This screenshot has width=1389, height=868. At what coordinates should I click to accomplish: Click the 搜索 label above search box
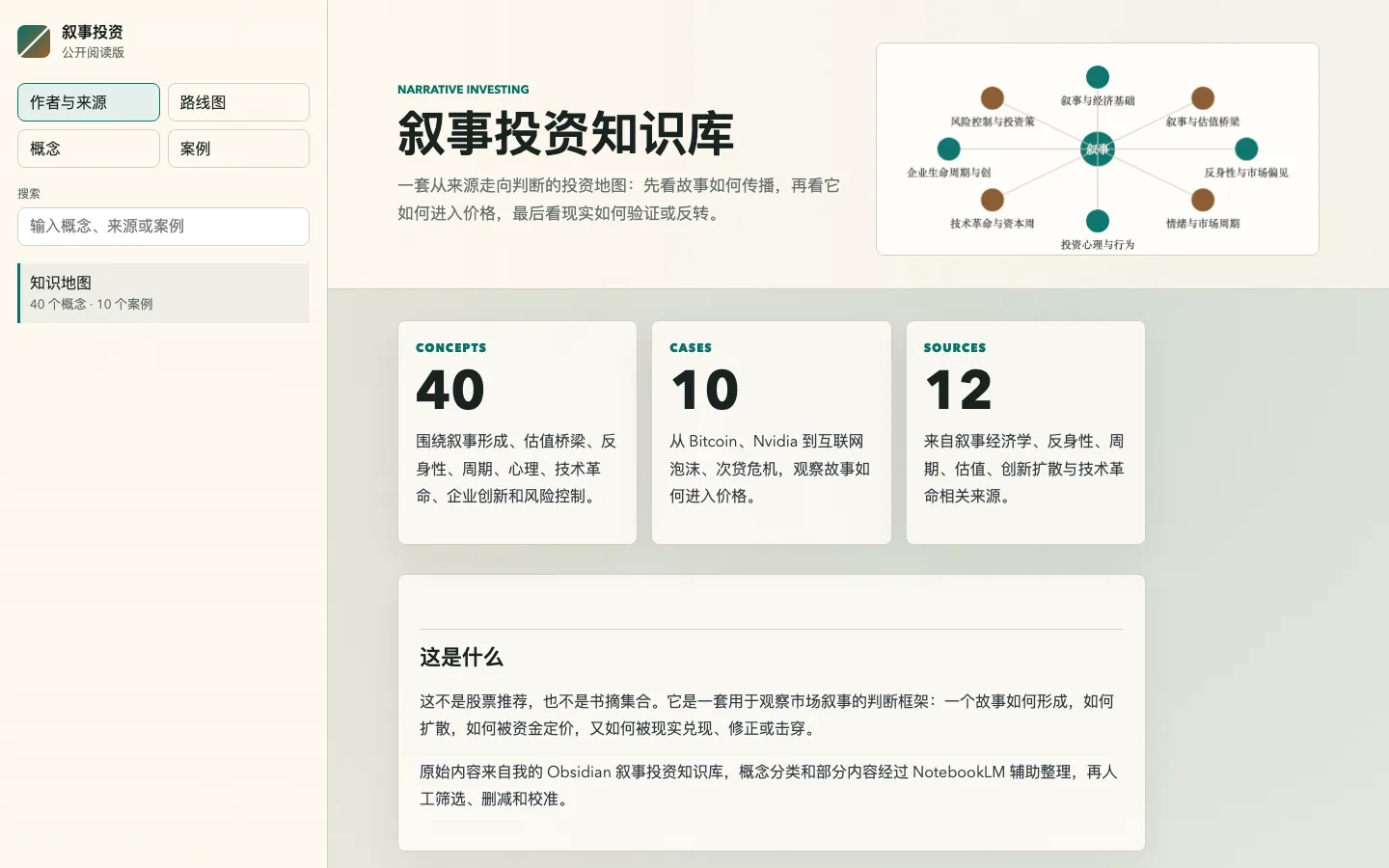29,194
